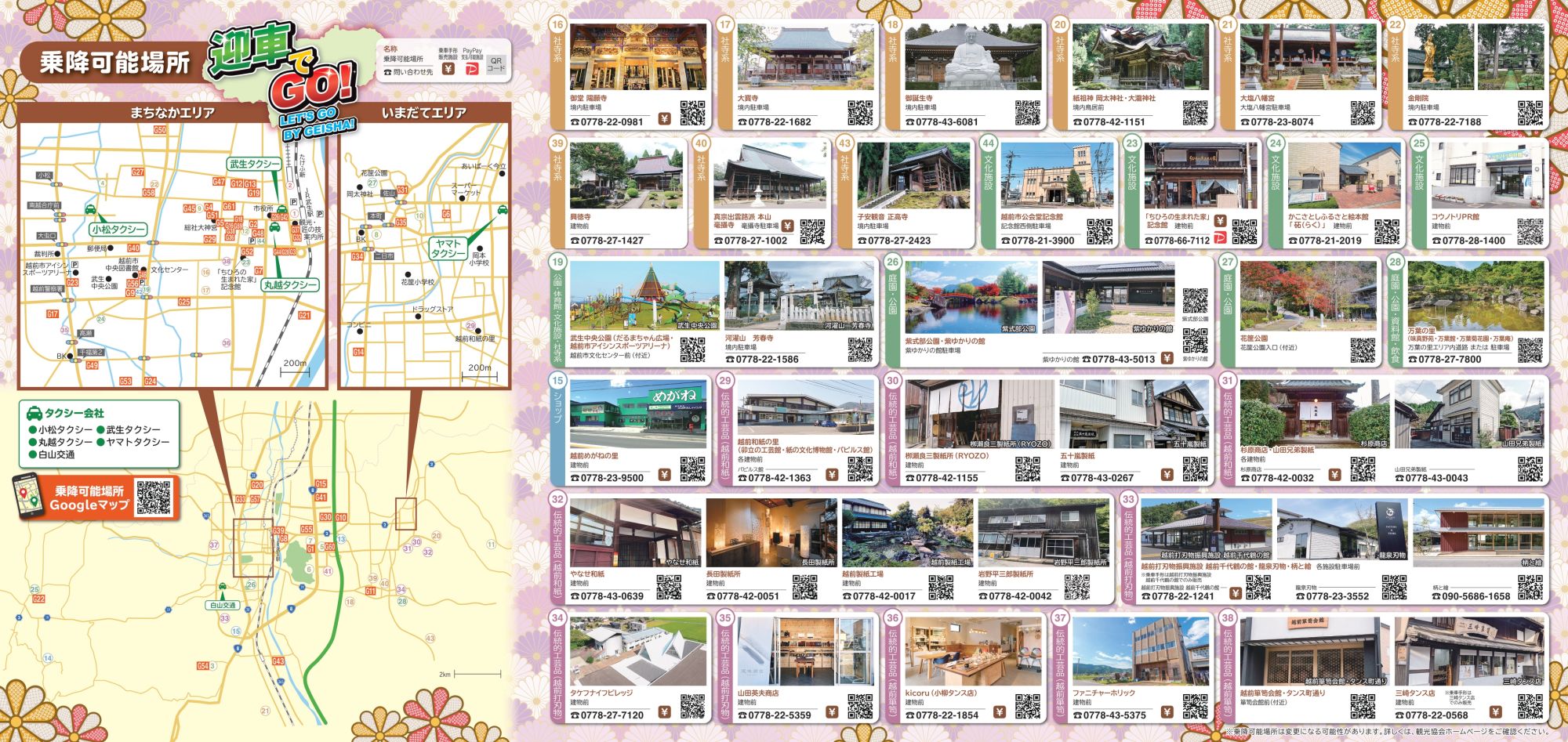Click the 乗降可能場所 title banner
The width and height of the screenshot is (1568, 742).
pos(114,62)
